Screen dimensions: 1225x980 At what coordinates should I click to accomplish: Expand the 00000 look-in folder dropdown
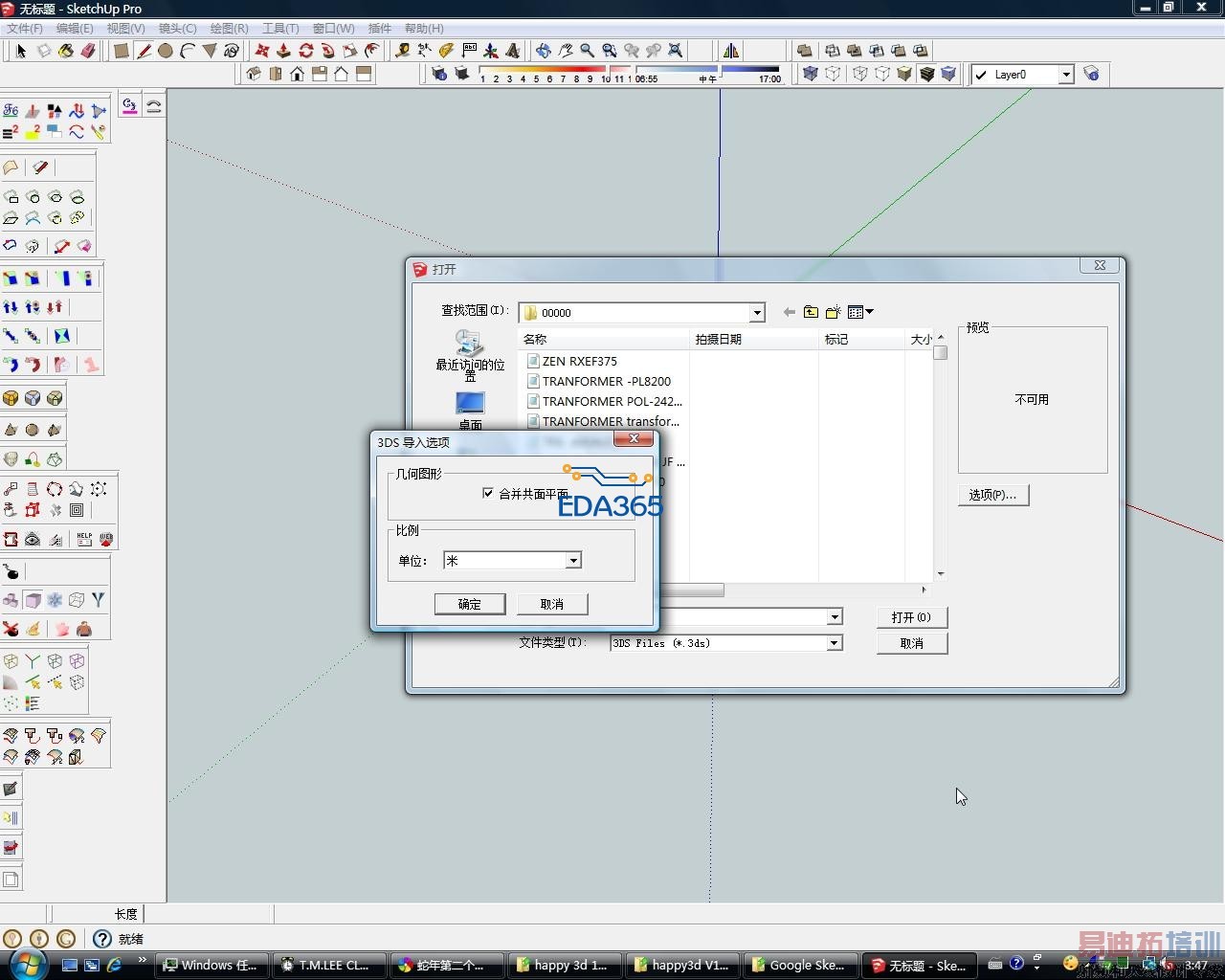[757, 313]
